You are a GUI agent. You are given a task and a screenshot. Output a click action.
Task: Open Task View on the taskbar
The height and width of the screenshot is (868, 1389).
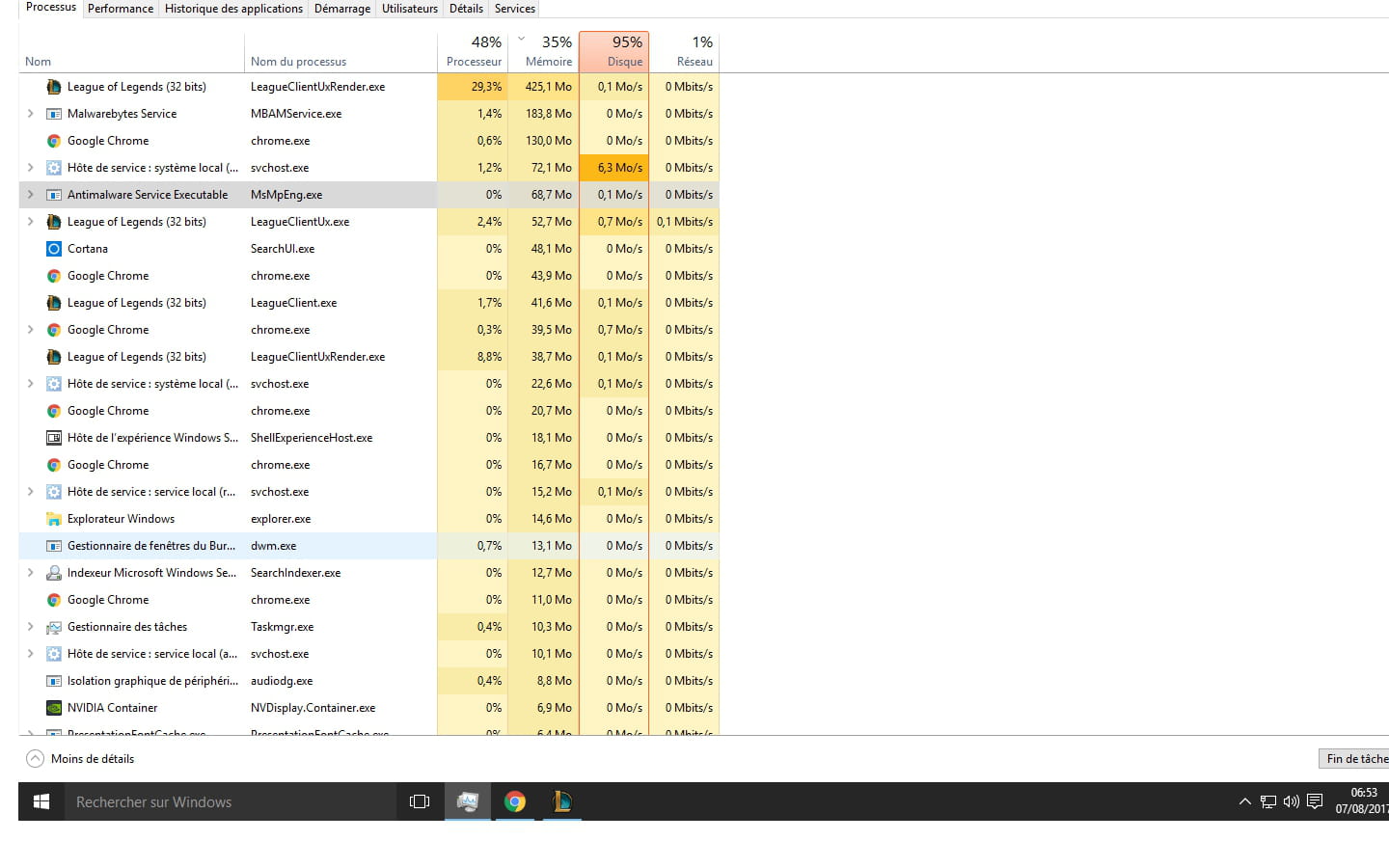tap(420, 801)
